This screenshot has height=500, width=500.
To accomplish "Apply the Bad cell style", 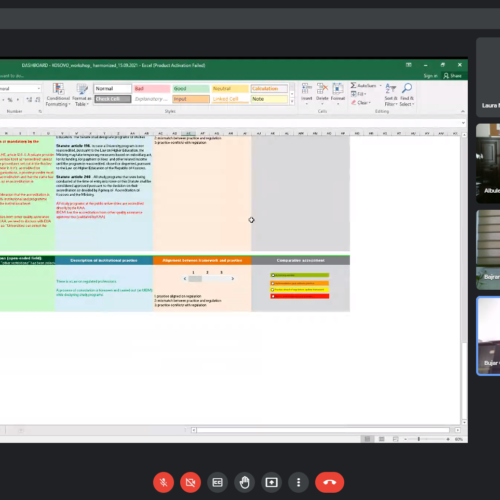I will pyautogui.click(x=152, y=89).
